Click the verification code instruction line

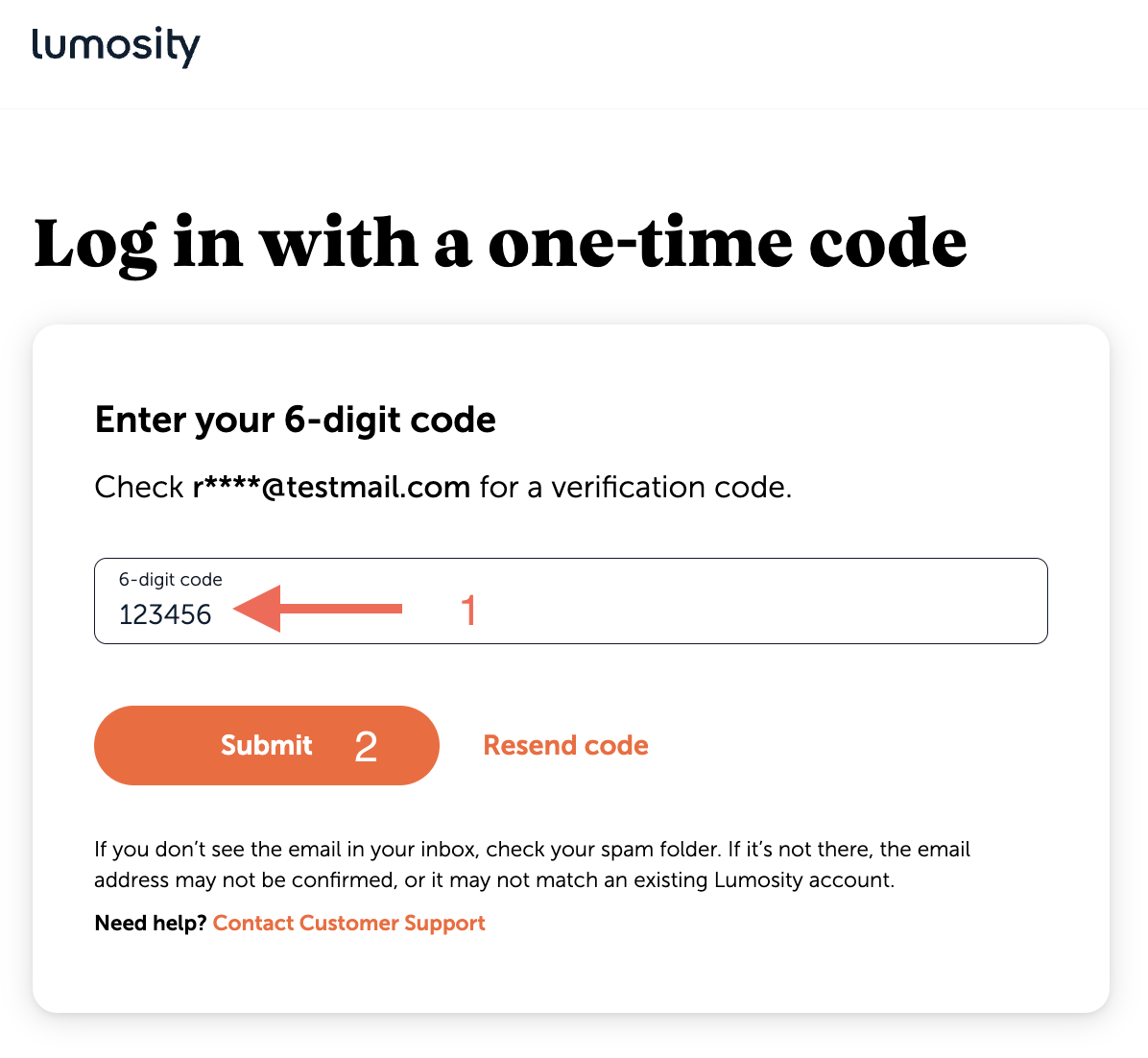442,487
